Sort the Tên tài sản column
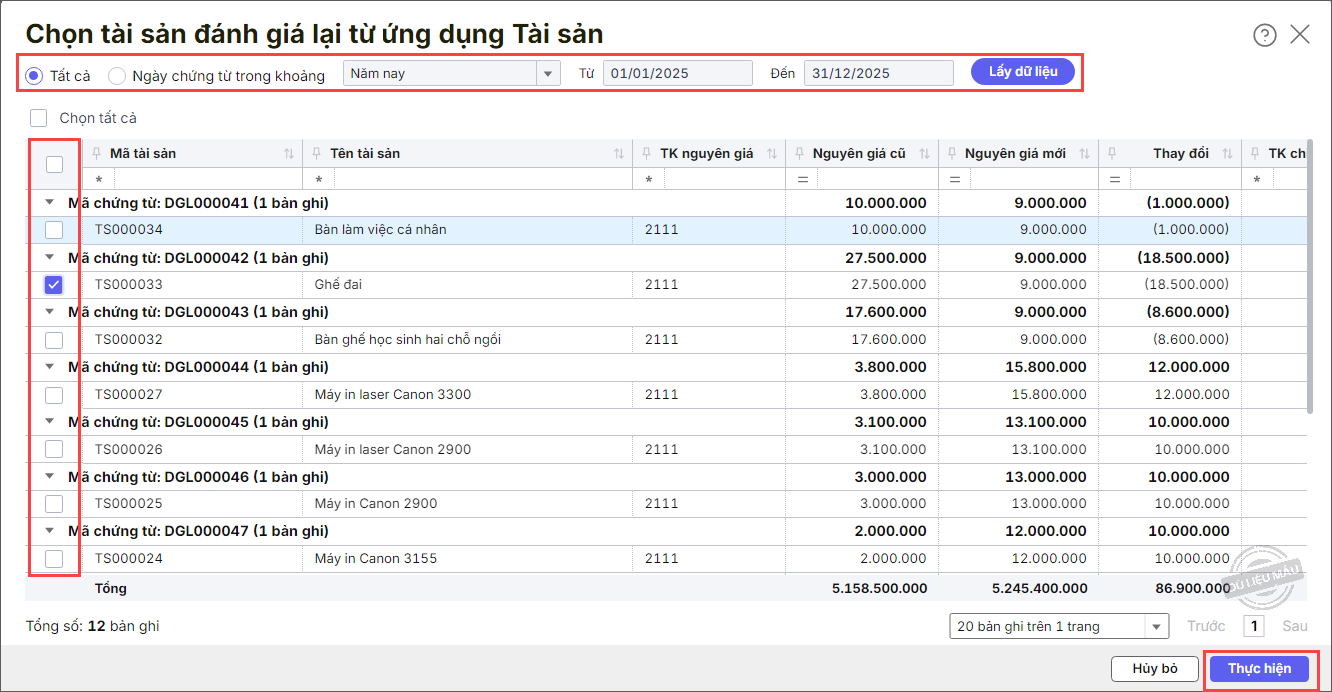 [619, 154]
